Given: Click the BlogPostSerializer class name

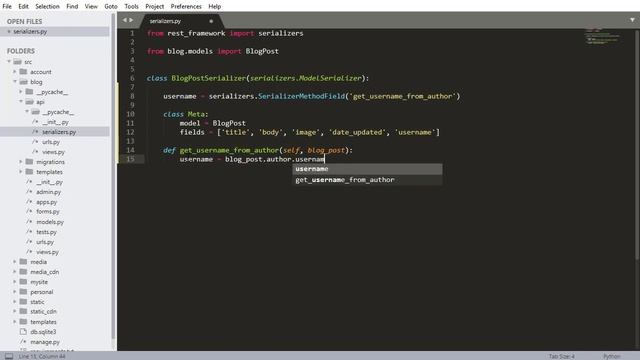Looking at the screenshot, I should (209, 78).
